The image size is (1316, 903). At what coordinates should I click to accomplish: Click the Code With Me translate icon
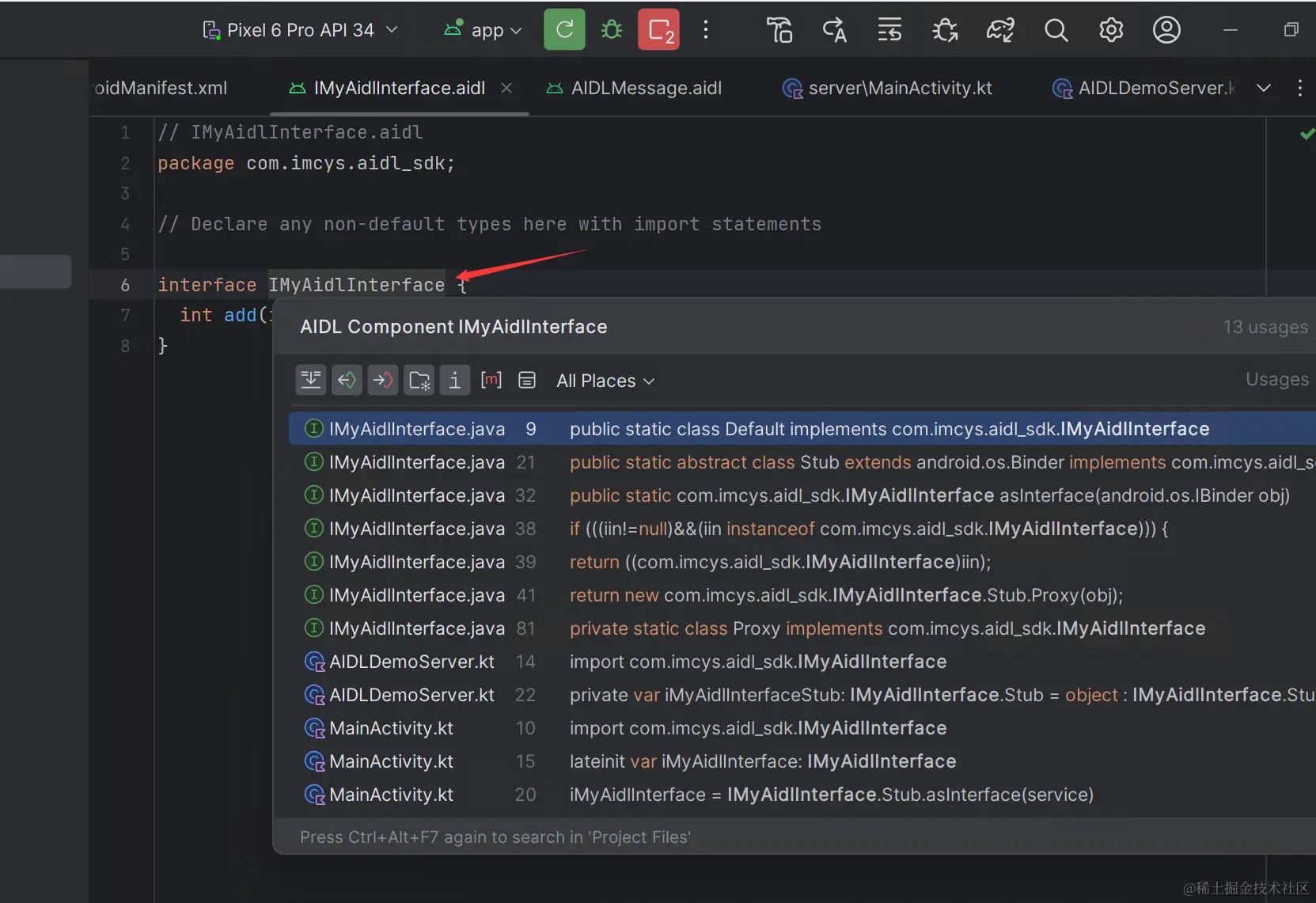(x=835, y=30)
